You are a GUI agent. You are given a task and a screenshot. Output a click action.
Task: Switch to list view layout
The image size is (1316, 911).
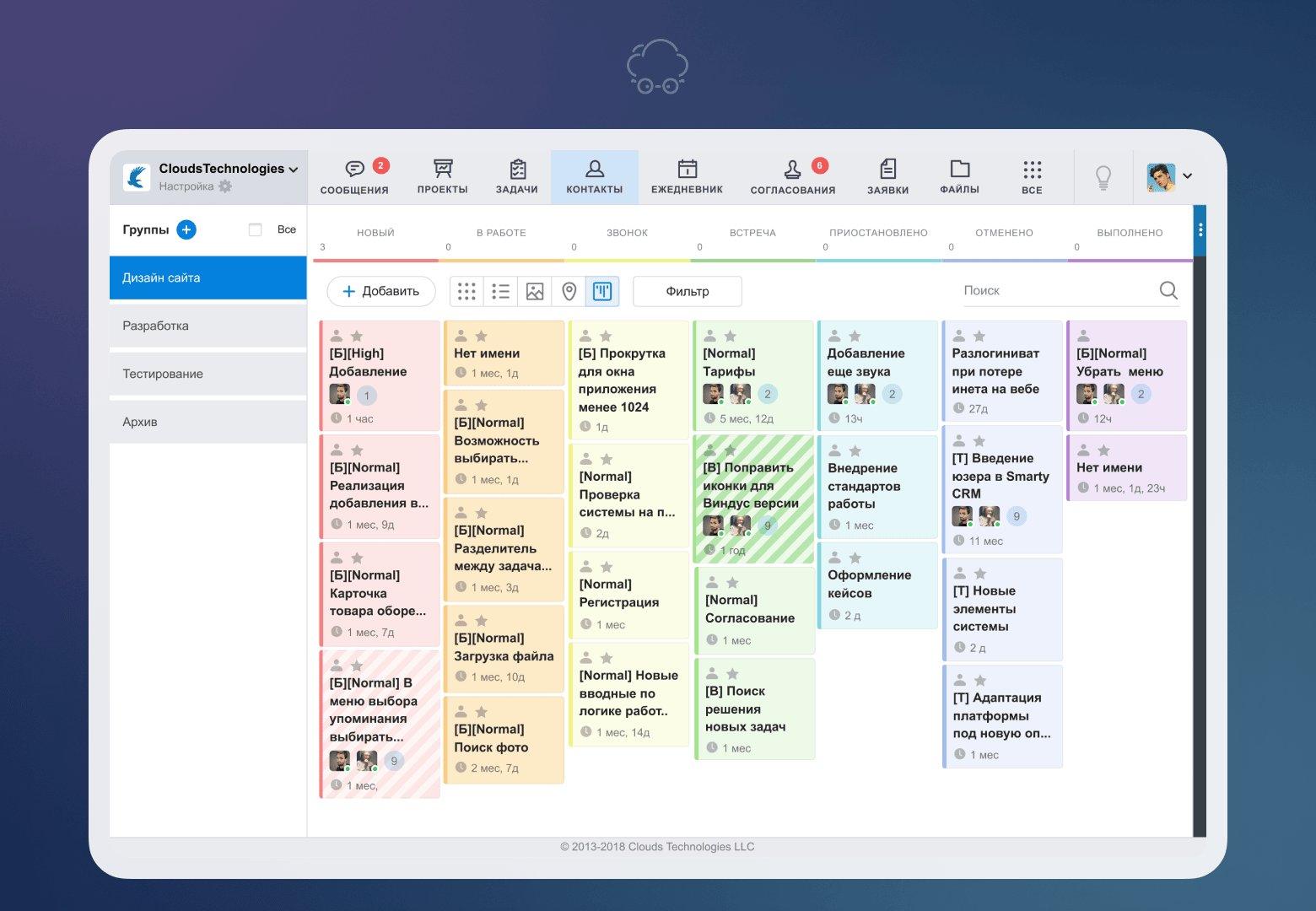pyautogui.click(x=500, y=292)
